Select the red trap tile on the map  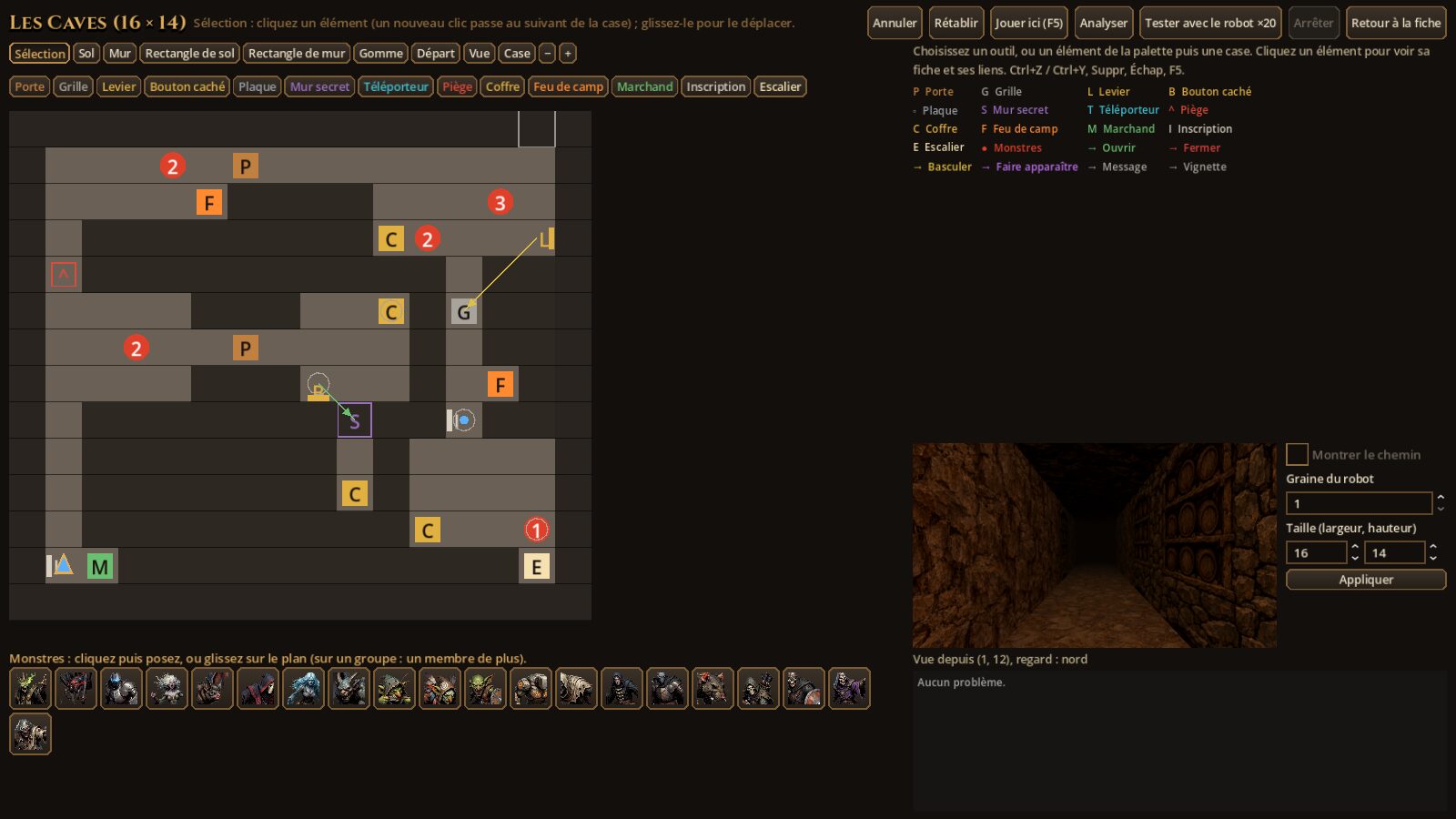pos(63,275)
